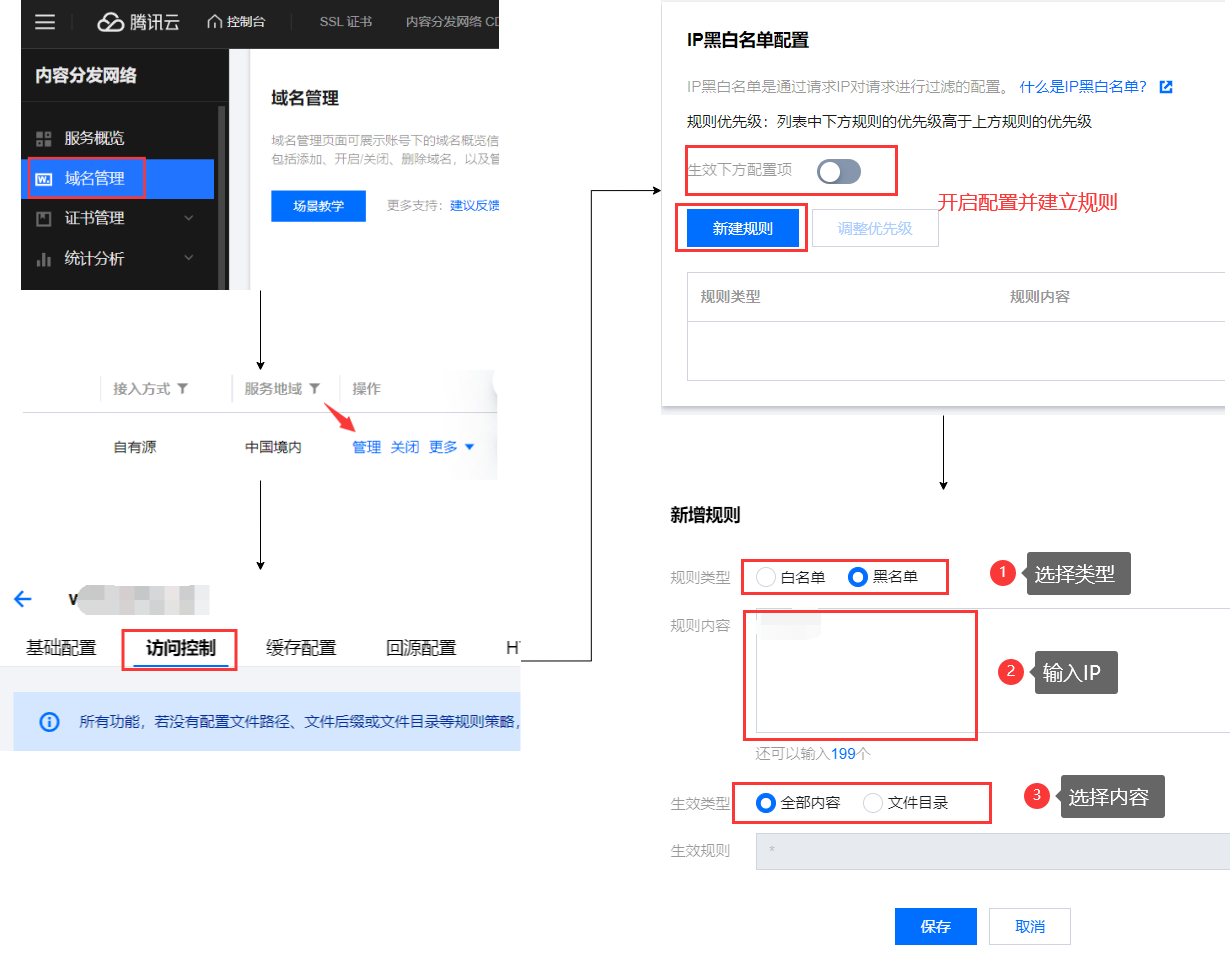Choose the 文件目录 radio option

pos(873,803)
